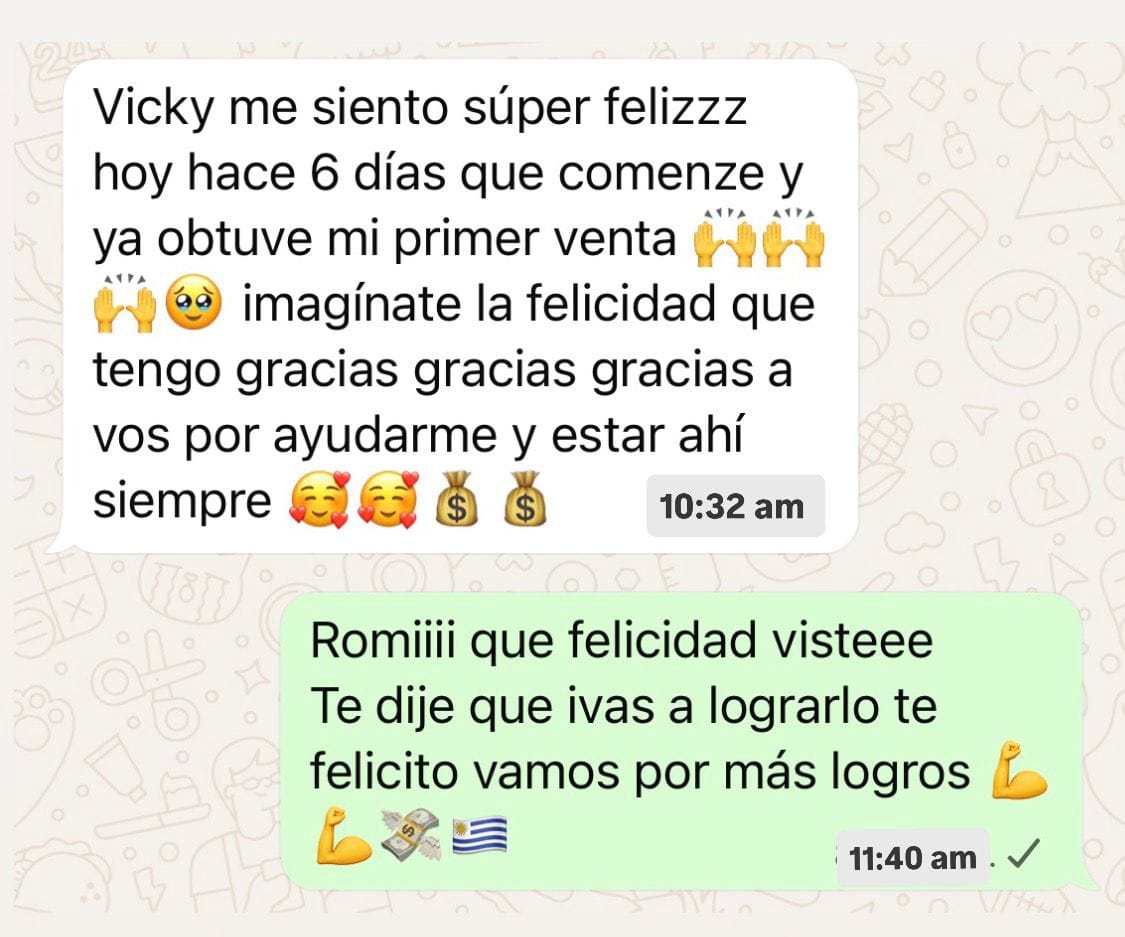Screen dimensions: 1125x937
Task: Click the Uruguay flag emoji
Action: coord(480,836)
